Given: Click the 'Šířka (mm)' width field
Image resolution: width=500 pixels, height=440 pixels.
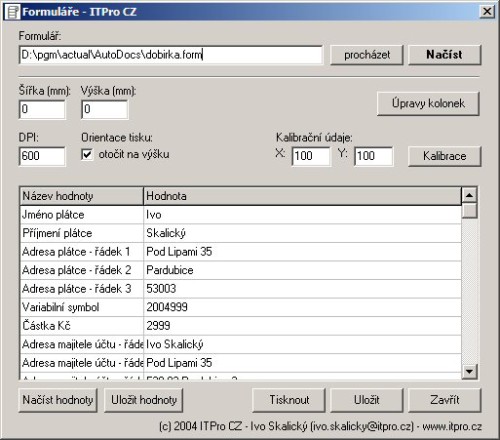Looking at the screenshot, I should click(42, 110).
